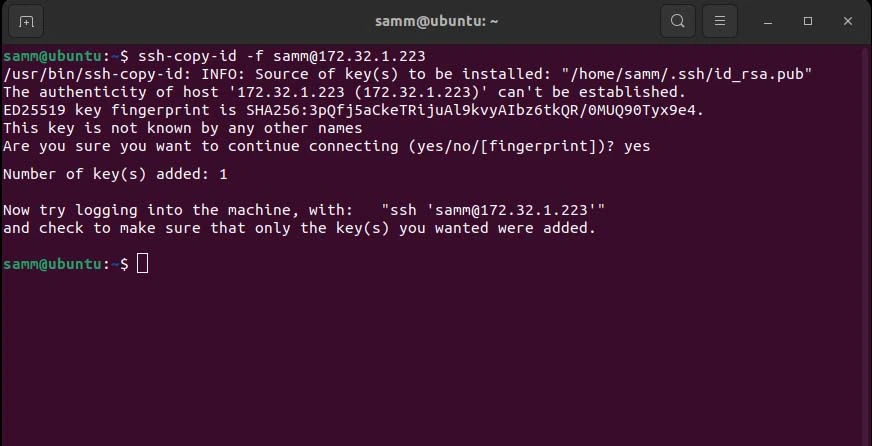
Task: Click the suggested ssh 'samm@172.32.1.223' command
Action: click(493, 210)
